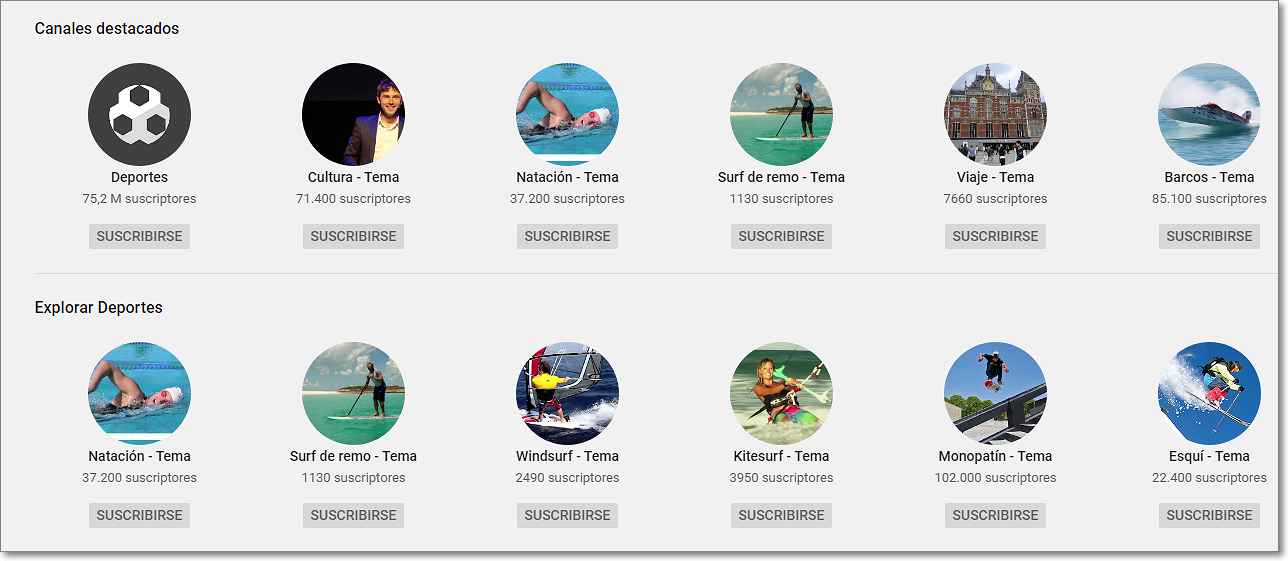This screenshot has height=561, width=1288.
Task: Subscribe to Barcos - Tema
Action: [x=1209, y=236]
